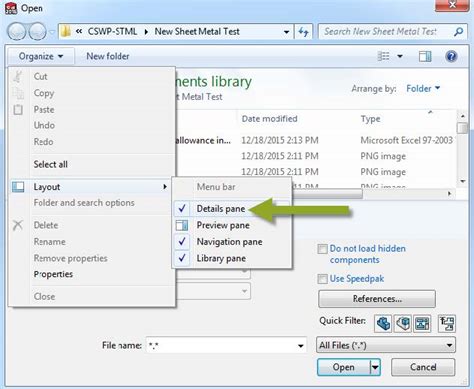Expand the address bar path dropdown
This screenshot has height=389, width=474.
coord(286,32)
